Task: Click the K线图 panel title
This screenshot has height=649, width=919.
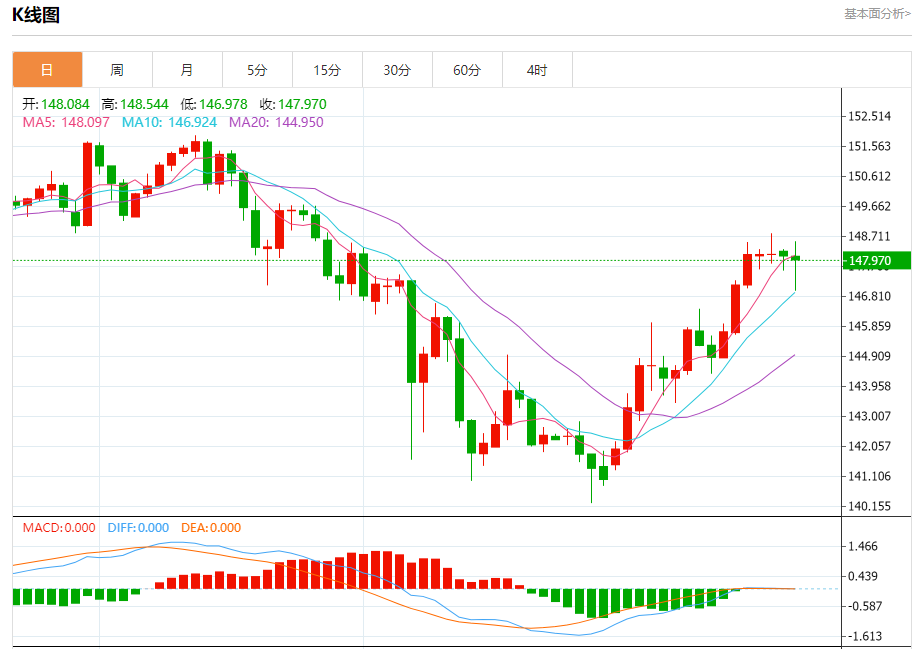Action: click(x=37, y=15)
